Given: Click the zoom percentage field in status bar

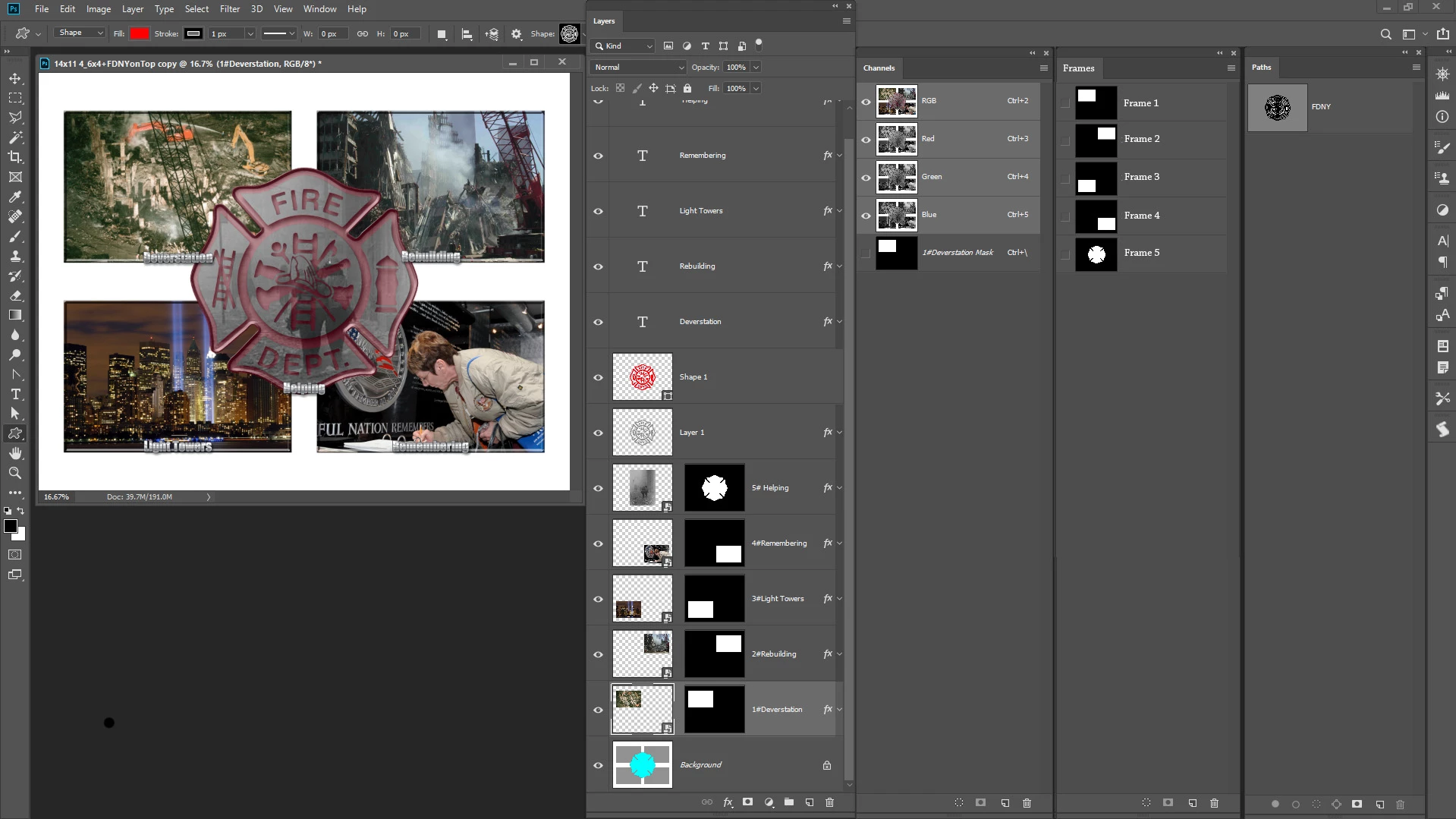Looking at the screenshot, I should [57, 497].
